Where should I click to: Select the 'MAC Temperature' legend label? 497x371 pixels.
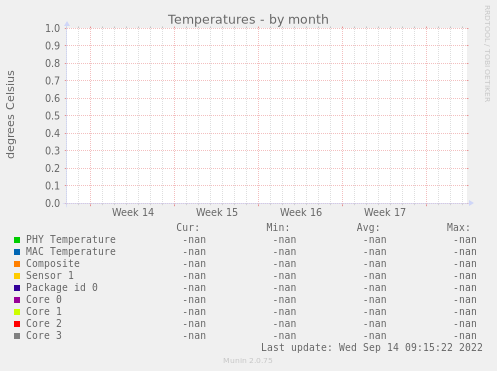tap(71, 252)
